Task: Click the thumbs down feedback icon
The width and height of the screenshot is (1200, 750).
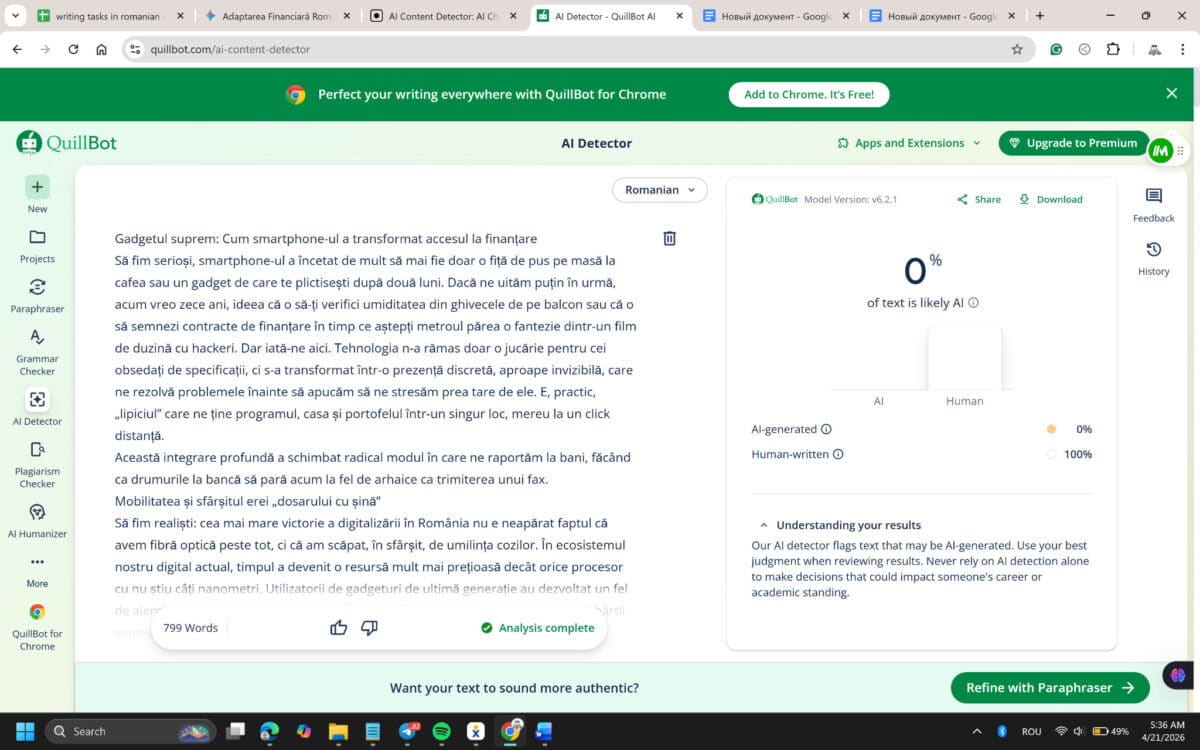Action: 369,627
